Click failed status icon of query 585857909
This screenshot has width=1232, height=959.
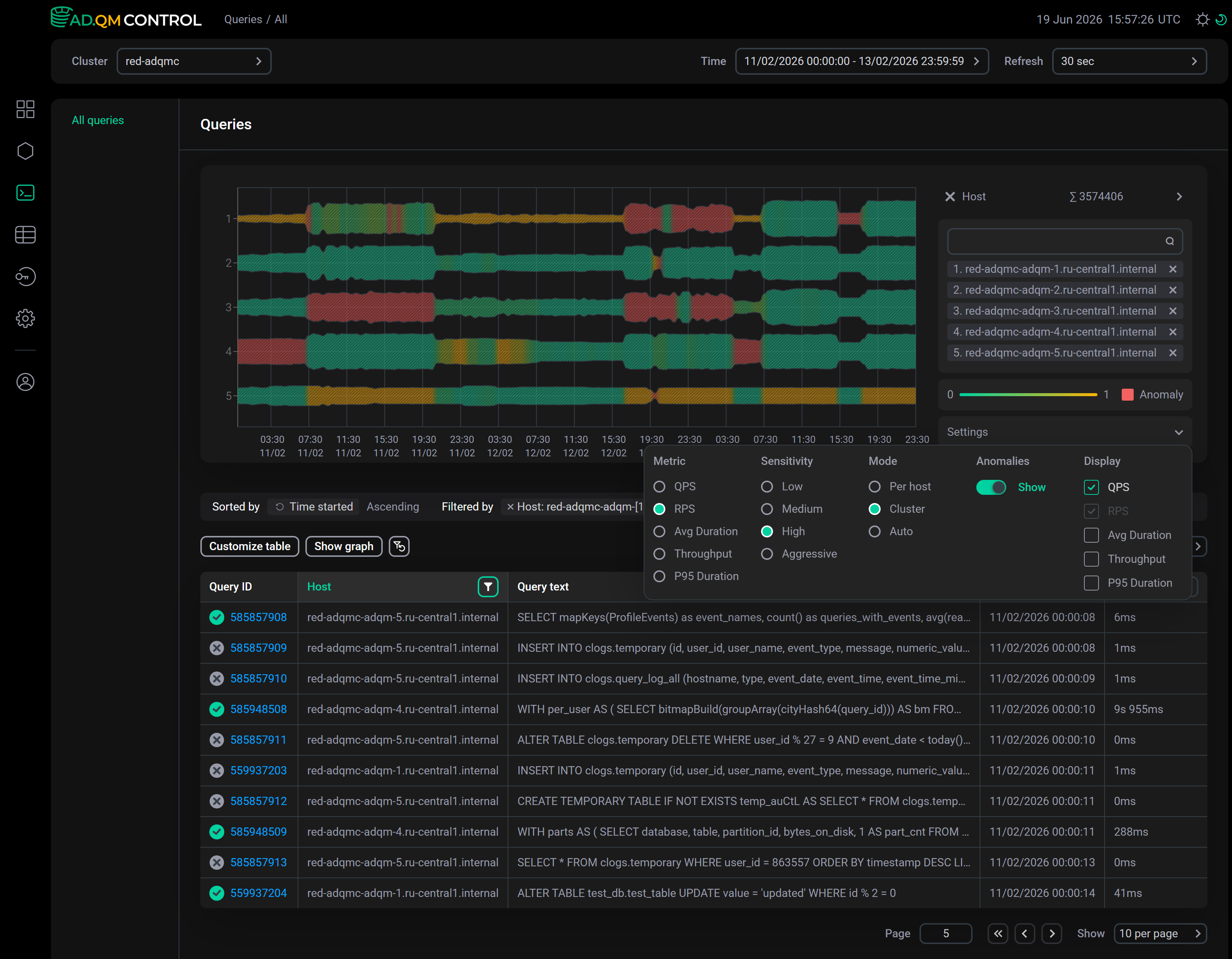(x=217, y=648)
